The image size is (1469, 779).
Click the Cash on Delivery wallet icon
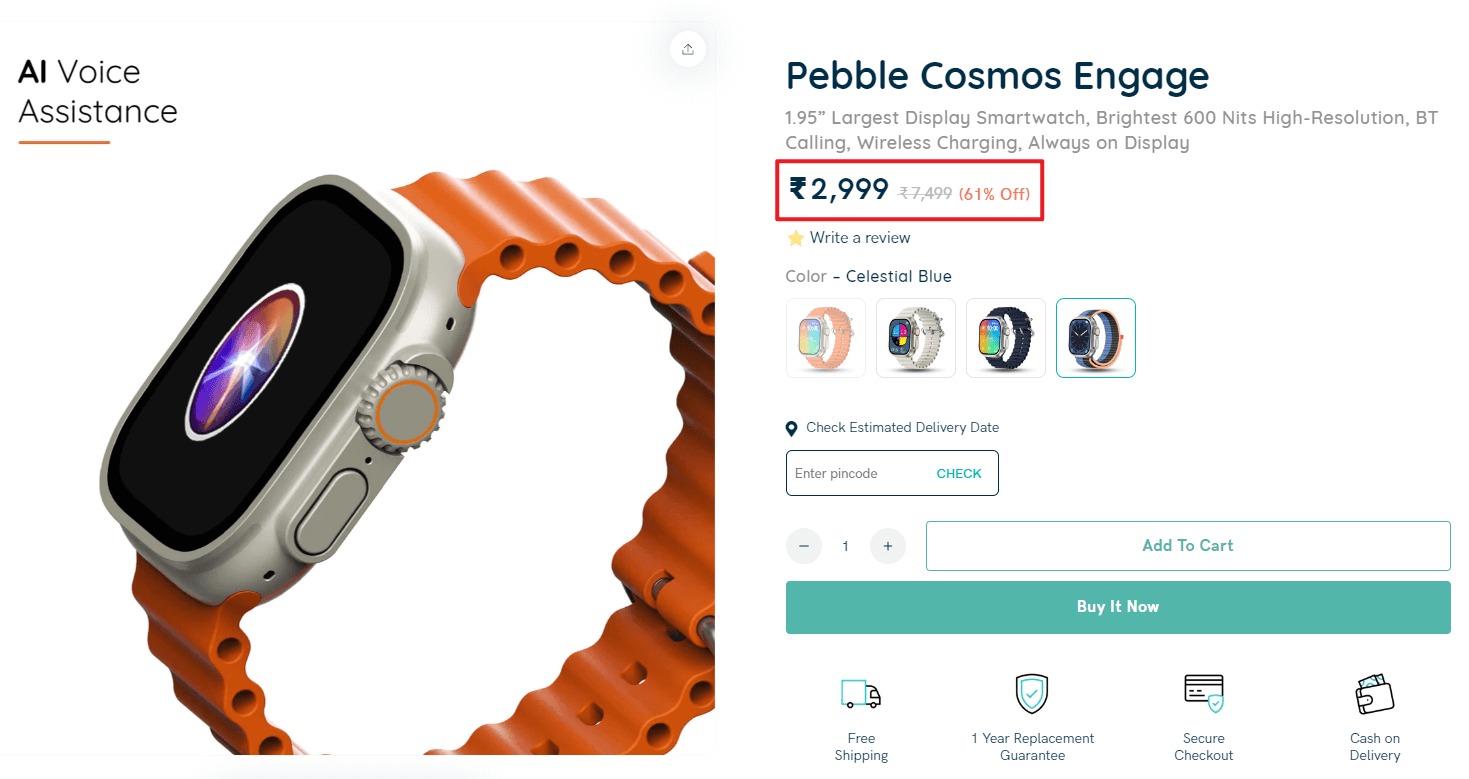[1374, 693]
